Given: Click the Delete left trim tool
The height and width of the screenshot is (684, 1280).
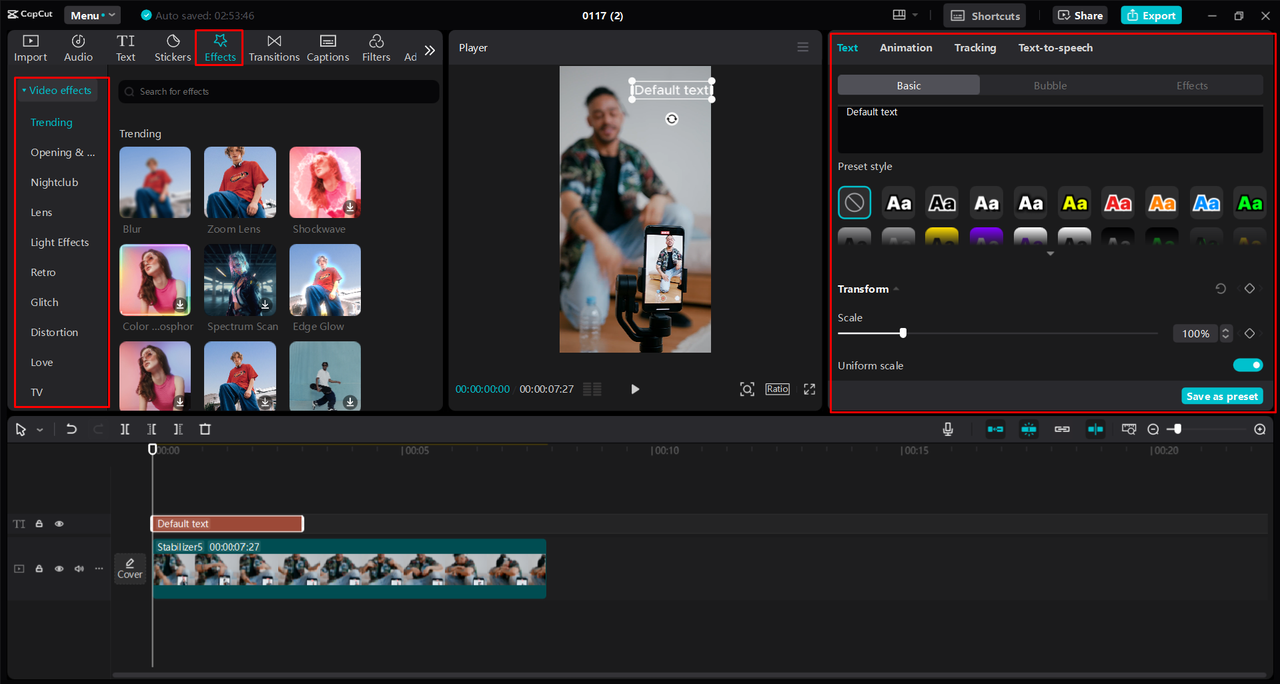Looking at the screenshot, I should (152, 429).
